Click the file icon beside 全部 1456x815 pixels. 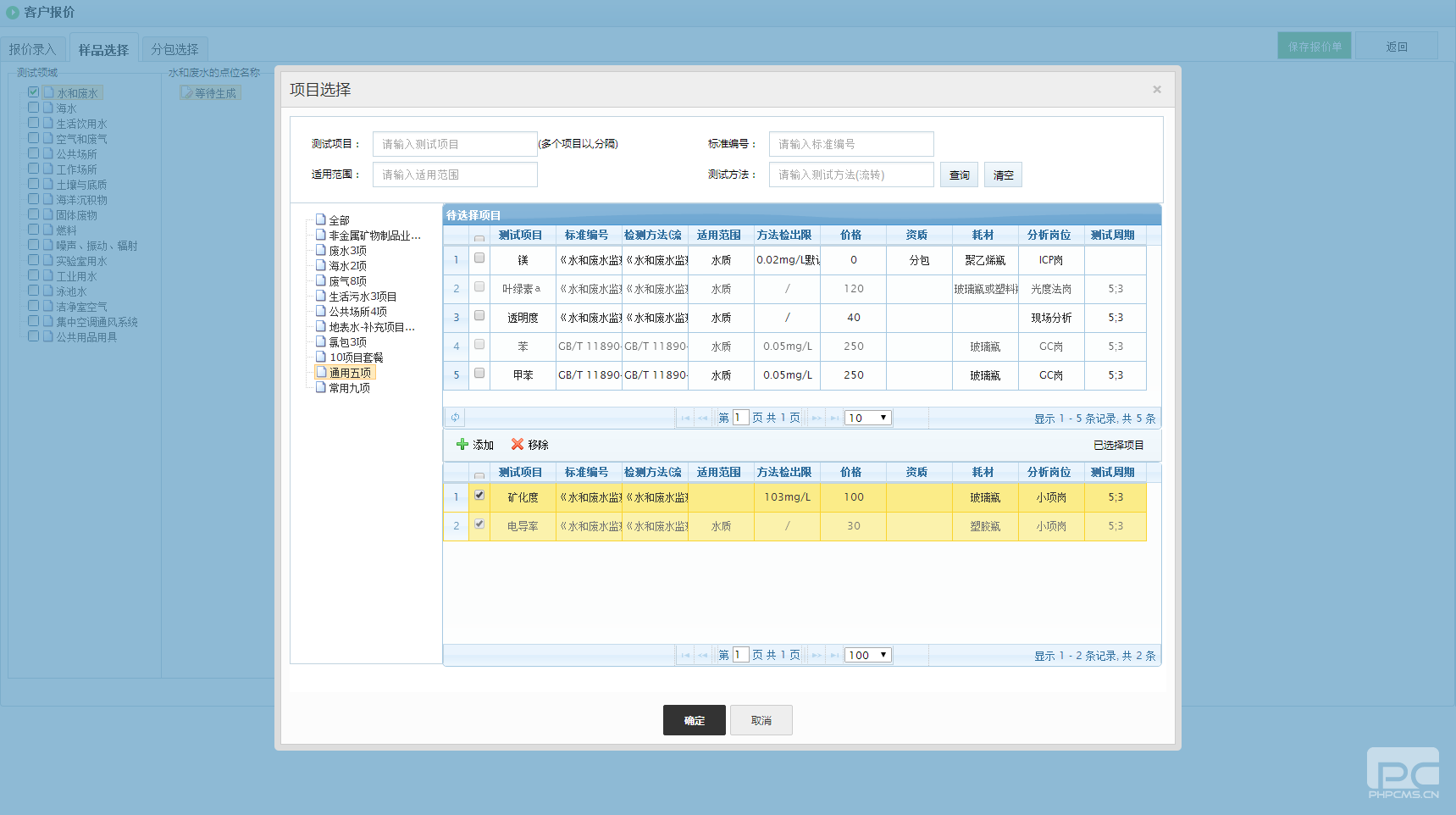pyautogui.click(x=321, y=220)
